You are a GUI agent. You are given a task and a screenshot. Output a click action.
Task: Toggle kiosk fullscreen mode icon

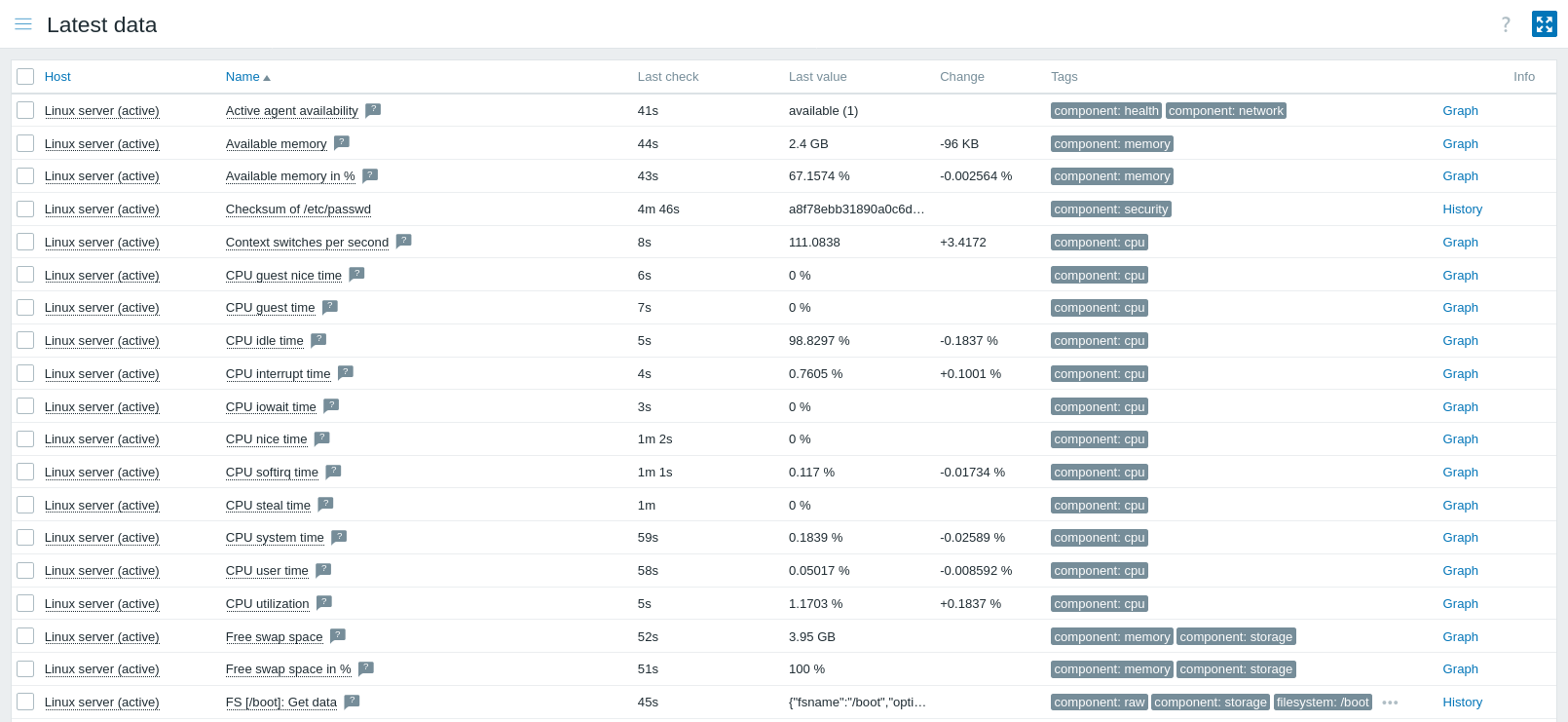click(1544, 24)
